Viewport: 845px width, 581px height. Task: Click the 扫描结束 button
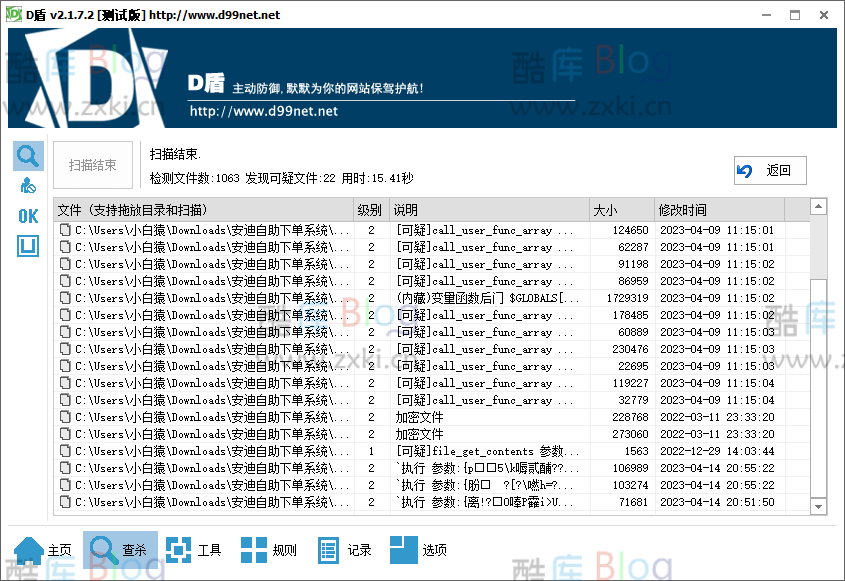coord(93,166)
